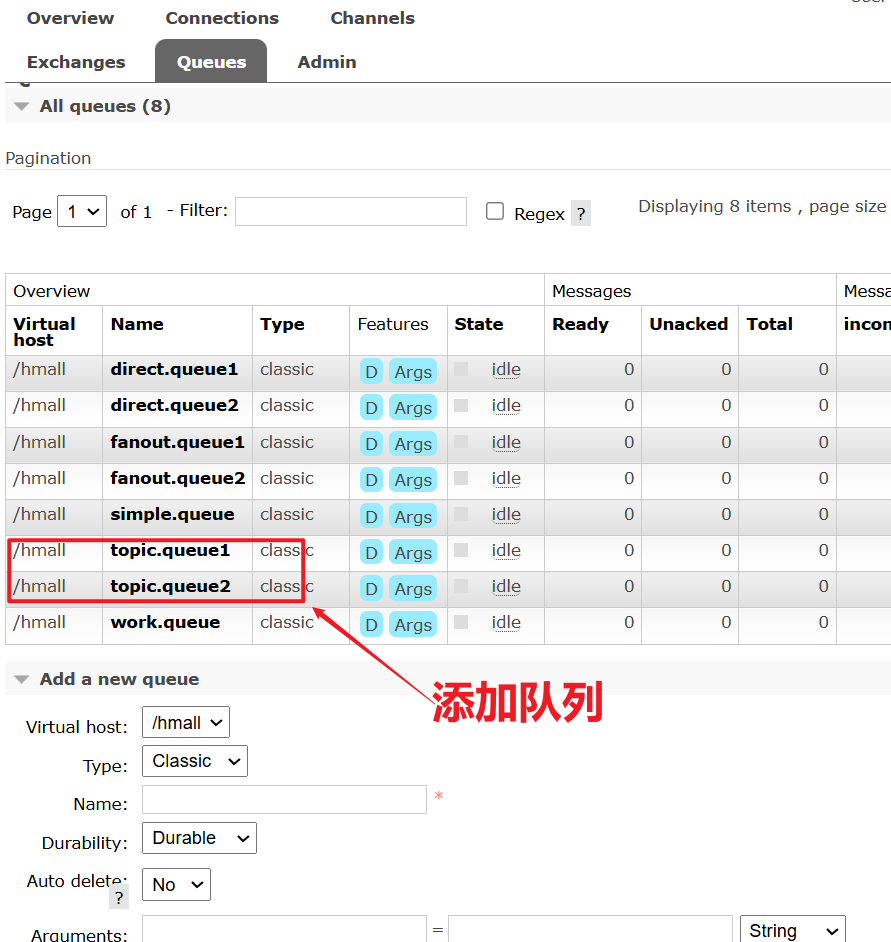Screen dimensions: 891x942
Task: Click the help icon below Auto delete
Action: coord(119,897)
